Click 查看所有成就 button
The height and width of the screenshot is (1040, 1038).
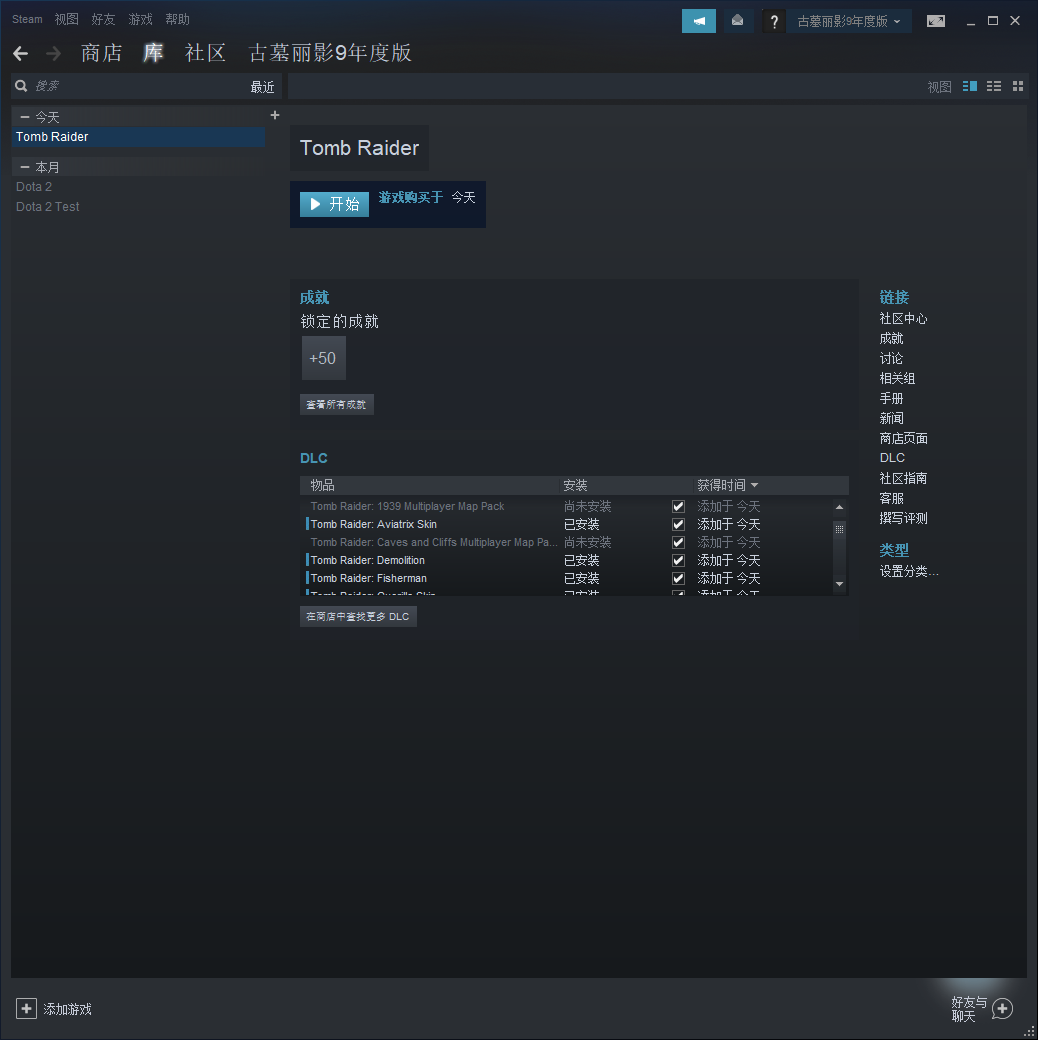click(337, 405)
